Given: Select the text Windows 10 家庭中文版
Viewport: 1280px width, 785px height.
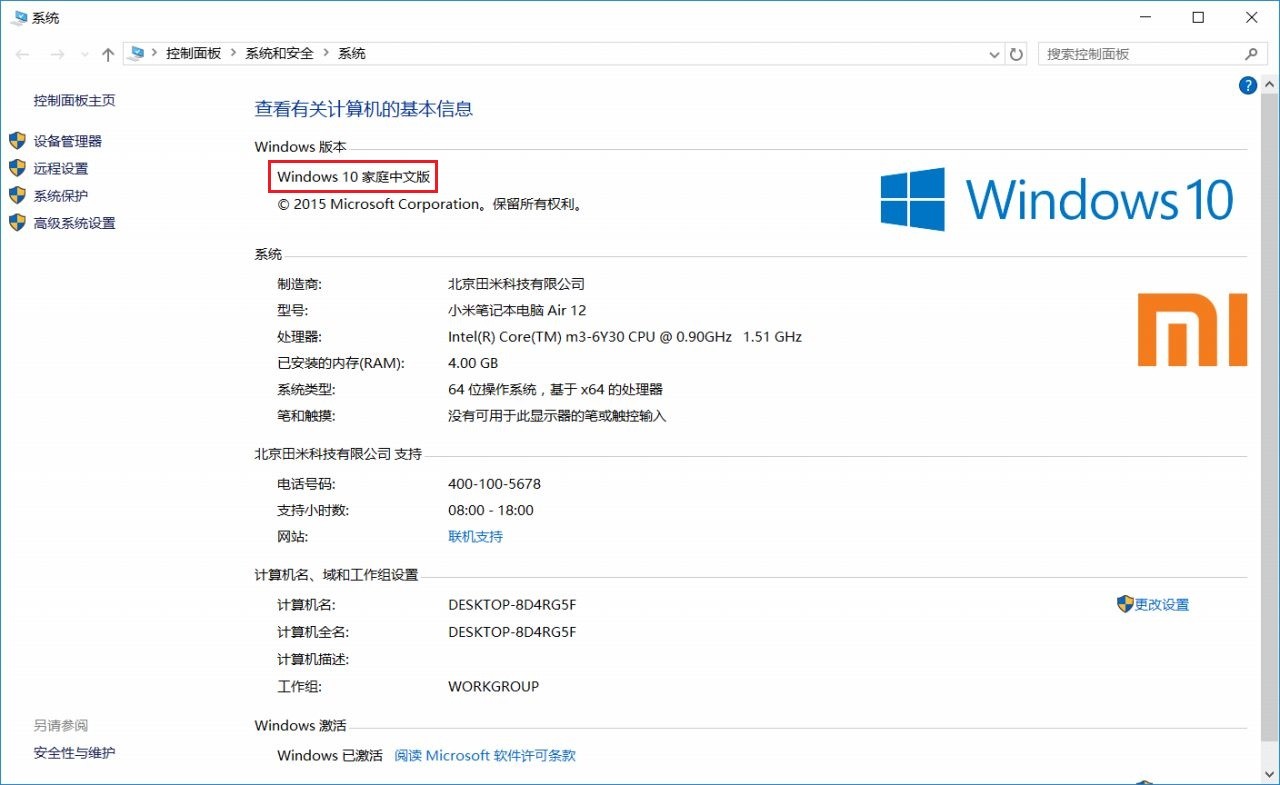Looking at the screenshot, I should tap(354, 177).
